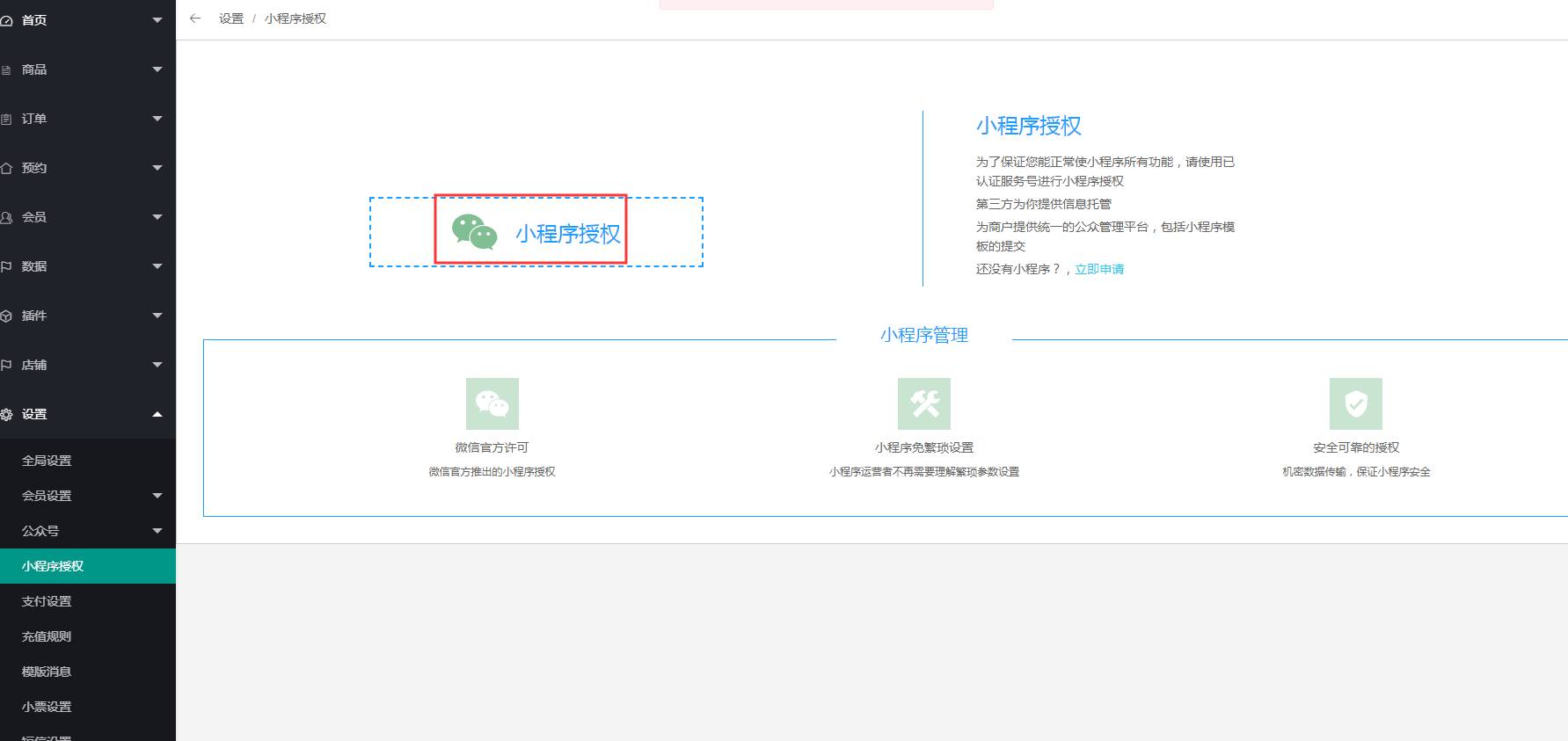The image size is (1568, 741).
Task: Collapse the 设置 menu arrow
Action: 157,414
